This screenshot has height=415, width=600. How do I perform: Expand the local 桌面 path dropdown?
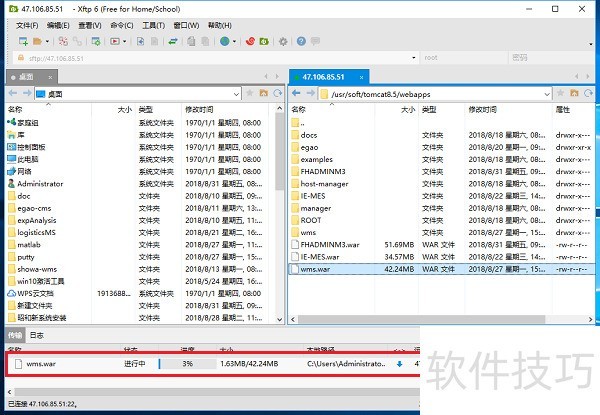pos(236,94)
